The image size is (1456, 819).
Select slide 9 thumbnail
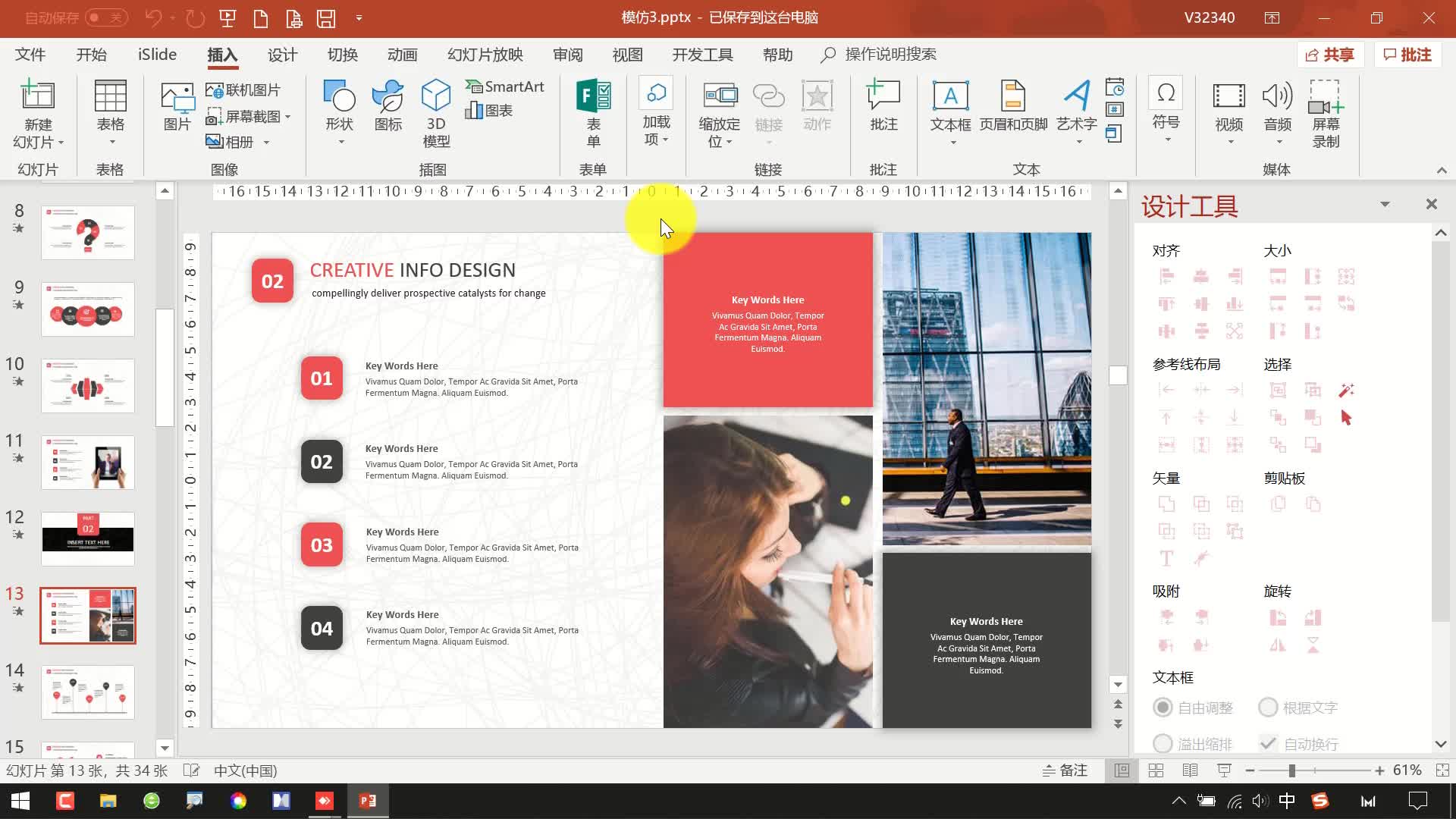(x=88, y=309)
